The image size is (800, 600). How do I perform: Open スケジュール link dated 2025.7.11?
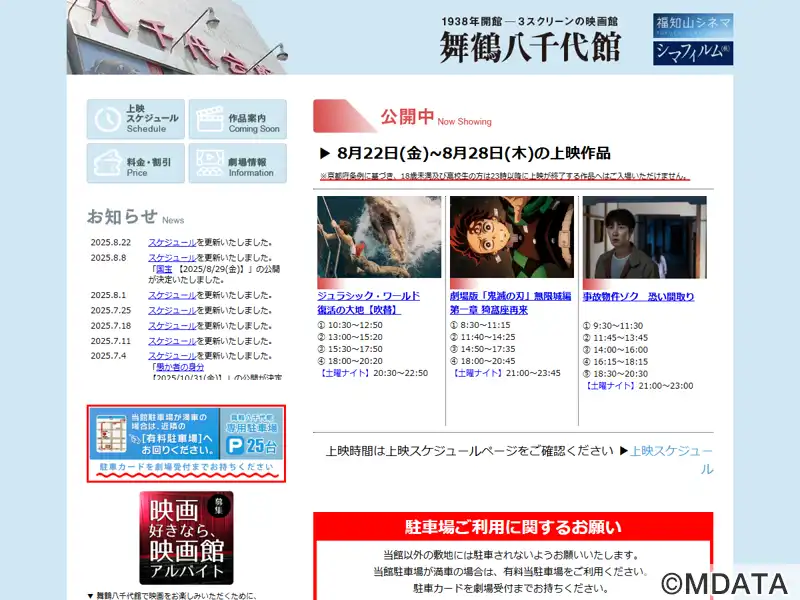[172, 341]
